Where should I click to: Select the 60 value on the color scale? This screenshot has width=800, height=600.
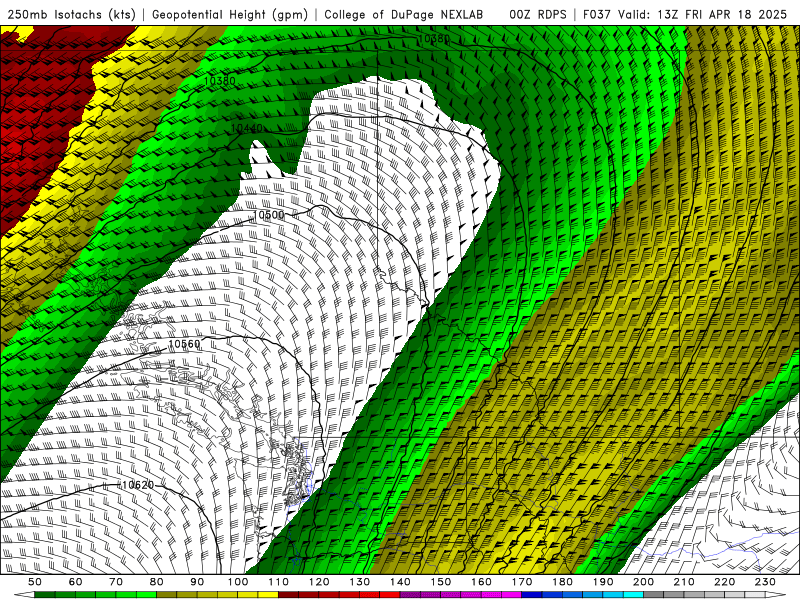click(76, 582)
